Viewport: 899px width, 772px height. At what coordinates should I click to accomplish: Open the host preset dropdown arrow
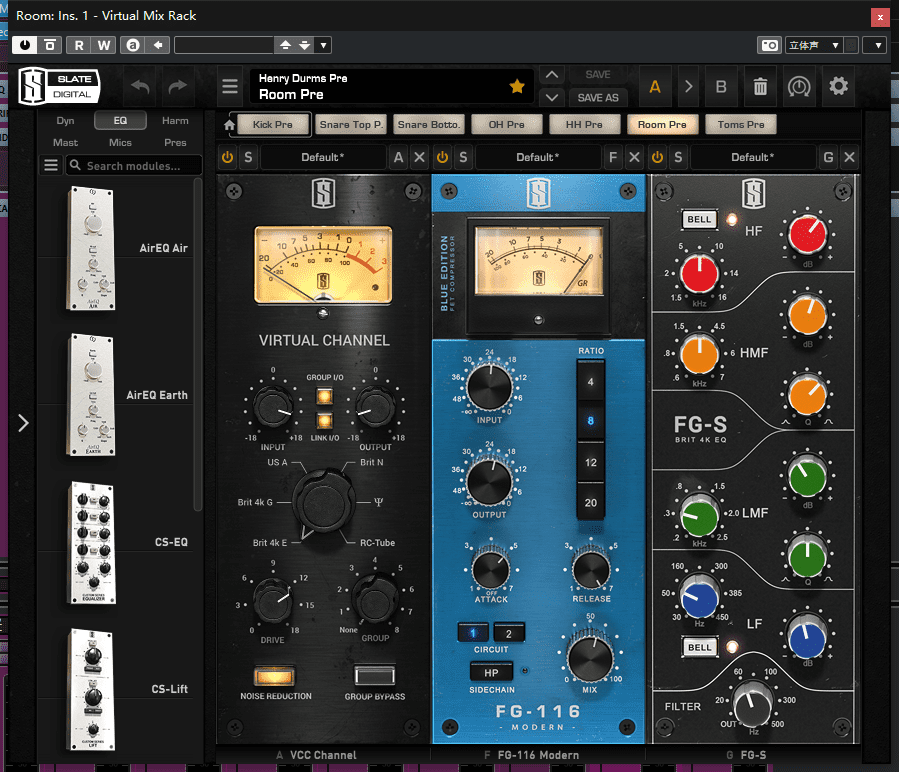coord(324,45)
